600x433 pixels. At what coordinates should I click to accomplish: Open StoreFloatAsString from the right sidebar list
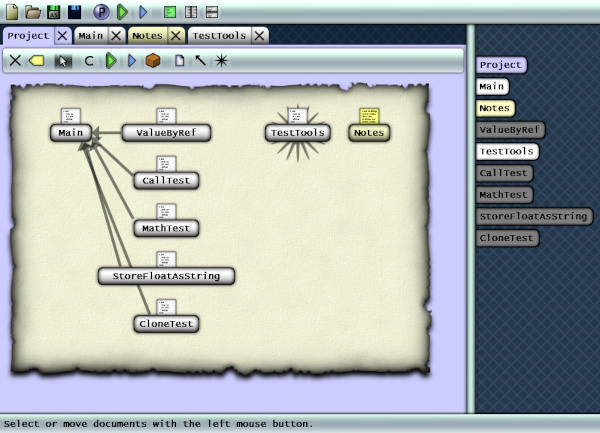coord(534,216)
